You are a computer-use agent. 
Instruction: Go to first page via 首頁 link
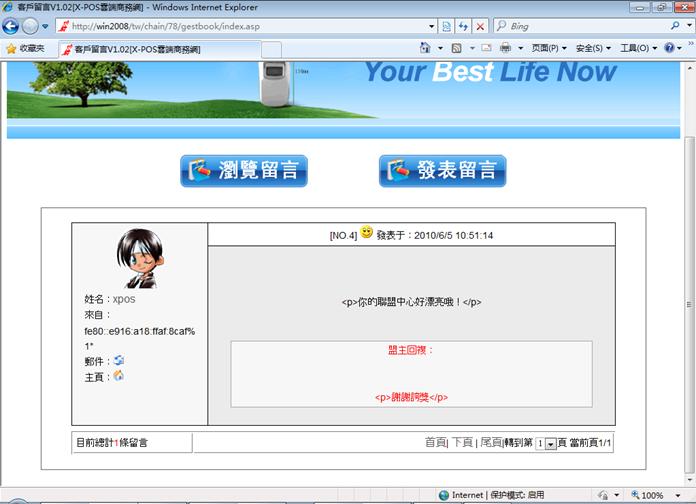435,442
